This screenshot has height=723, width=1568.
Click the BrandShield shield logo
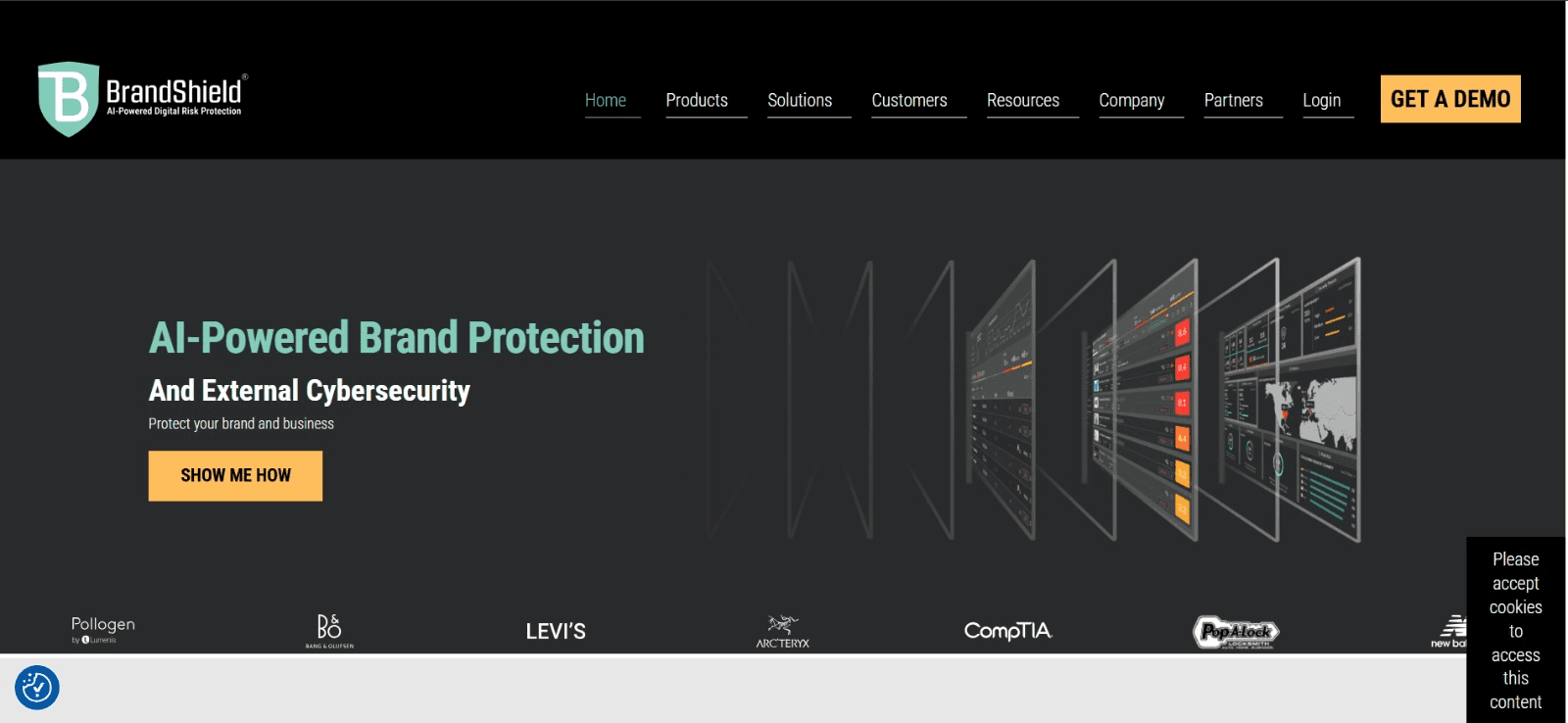click(68, 99)
